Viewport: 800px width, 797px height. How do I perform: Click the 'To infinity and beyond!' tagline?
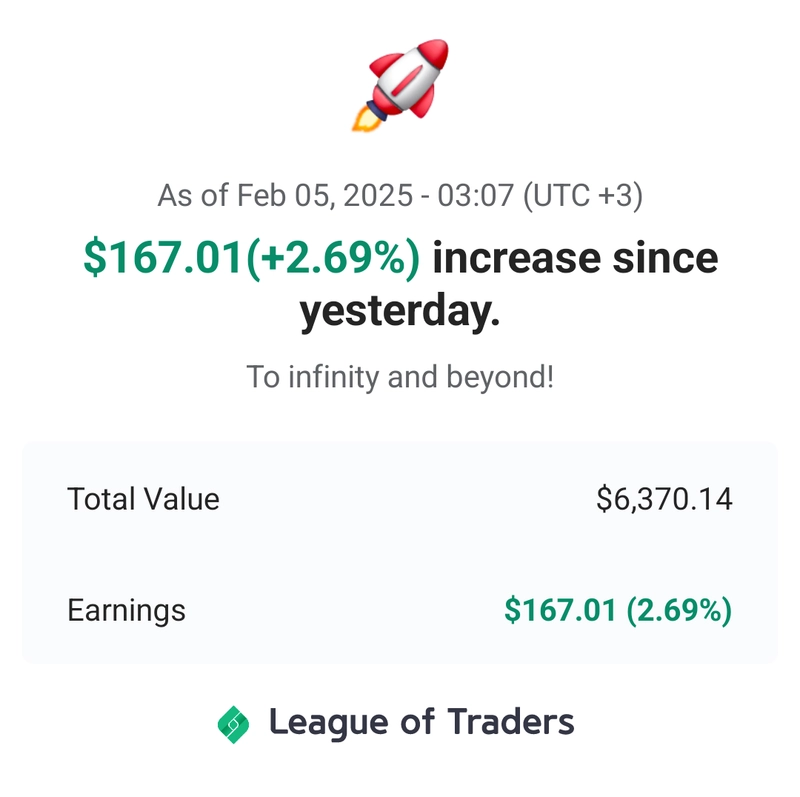point(400,378)
